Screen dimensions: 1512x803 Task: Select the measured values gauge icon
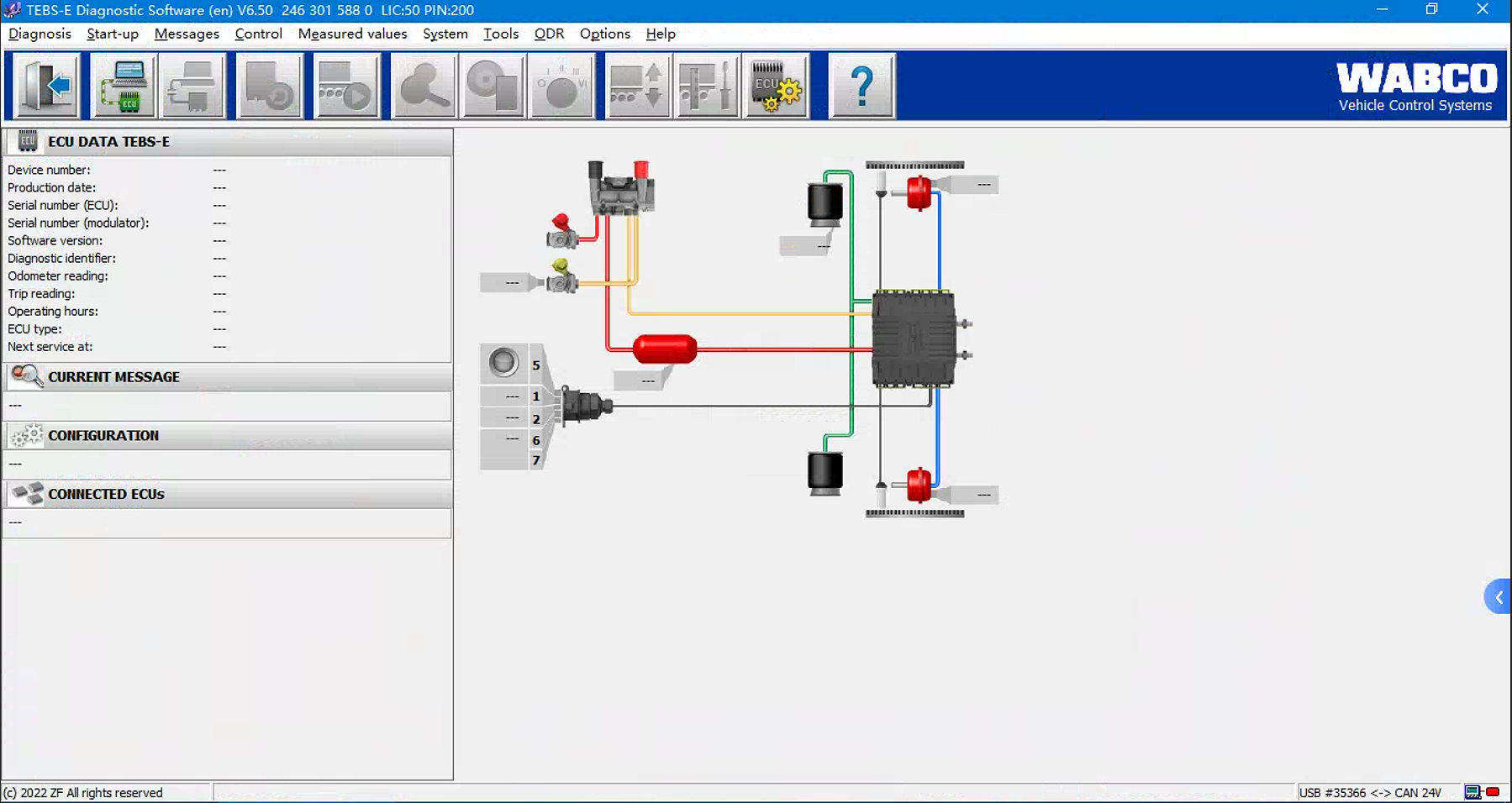click(561, 85)
